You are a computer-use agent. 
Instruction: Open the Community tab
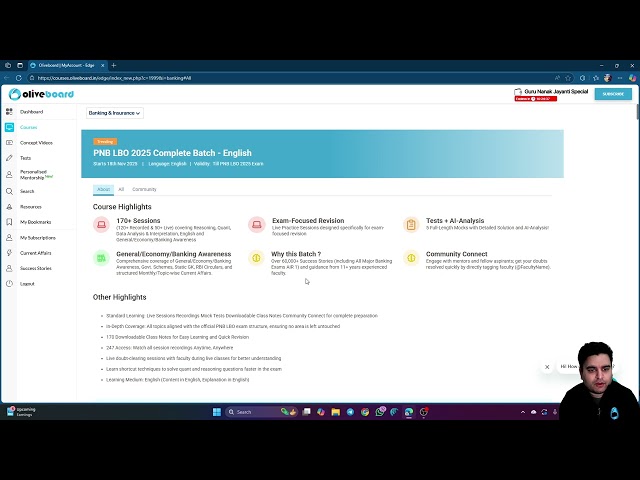[144, 189]
